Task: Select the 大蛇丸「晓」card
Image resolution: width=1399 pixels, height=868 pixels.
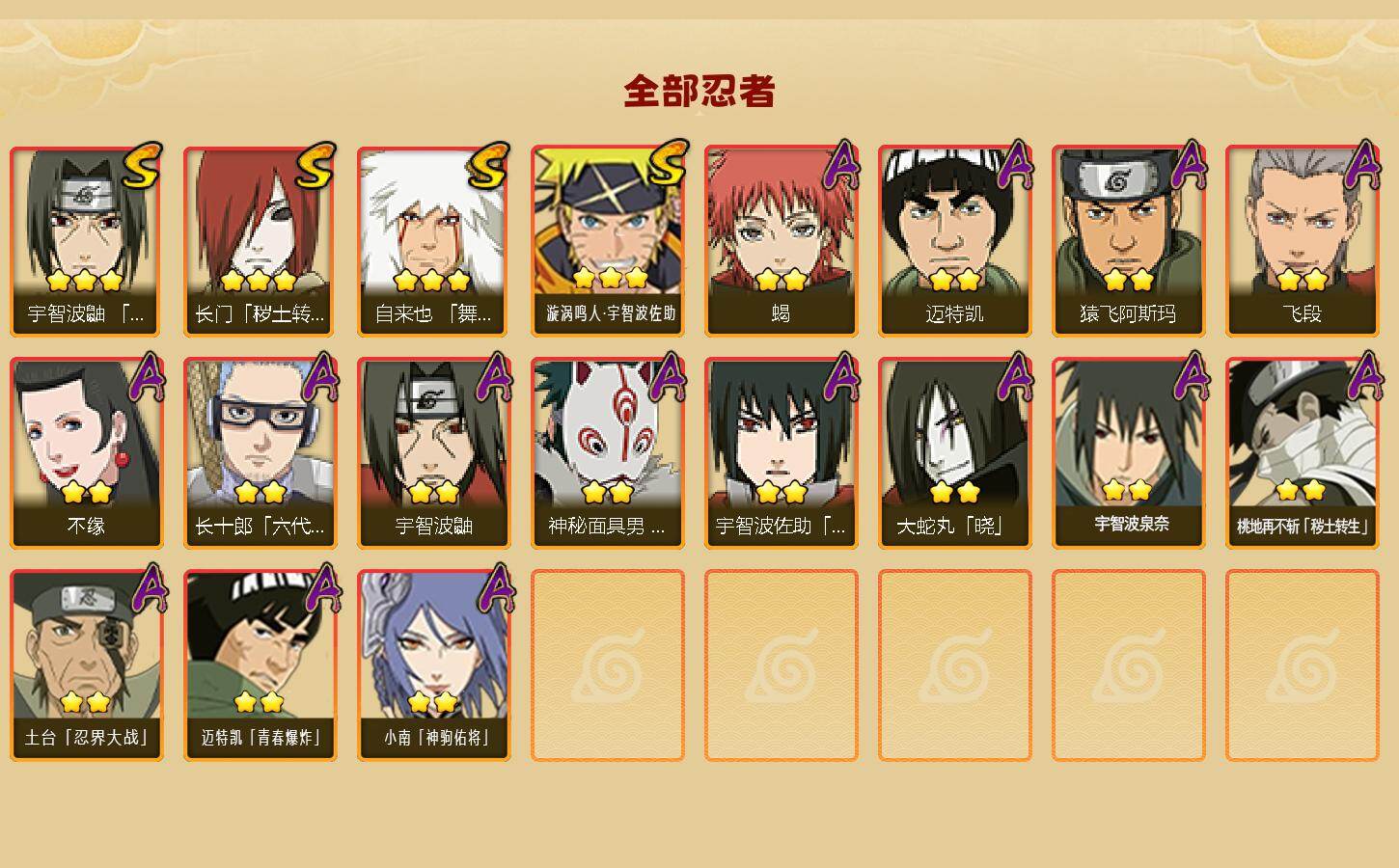Action: (x=955, y=453)
